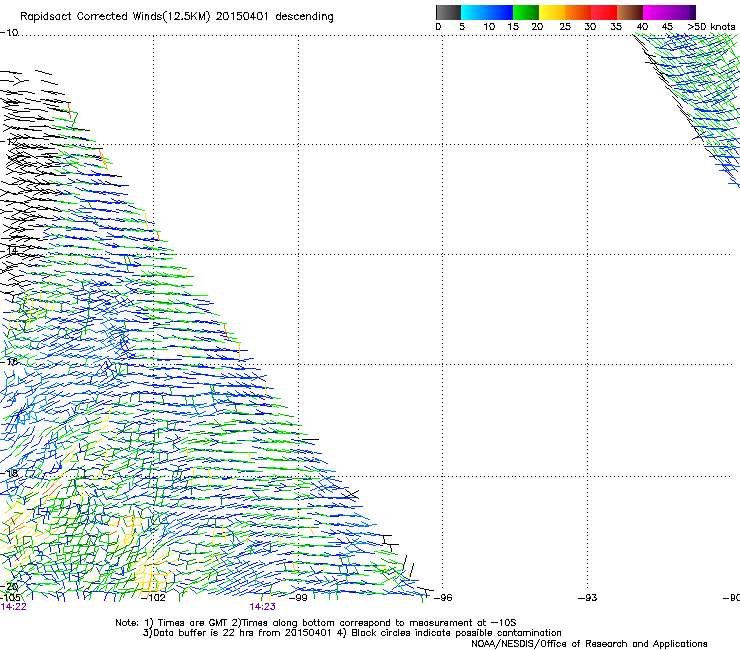
Task: Click the 14:23 time stamp
Action: click(262, 607)
